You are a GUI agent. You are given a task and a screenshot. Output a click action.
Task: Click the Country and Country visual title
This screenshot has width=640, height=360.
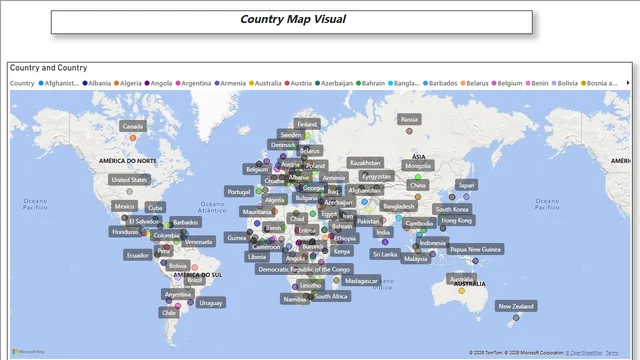click(x=49, y=68)
